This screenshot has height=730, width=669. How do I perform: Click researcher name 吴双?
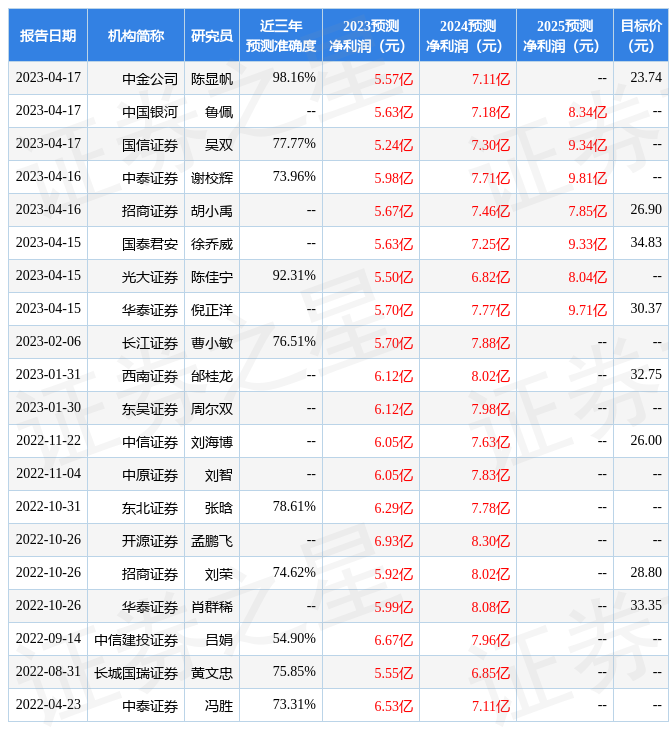(x=219, y=145)
